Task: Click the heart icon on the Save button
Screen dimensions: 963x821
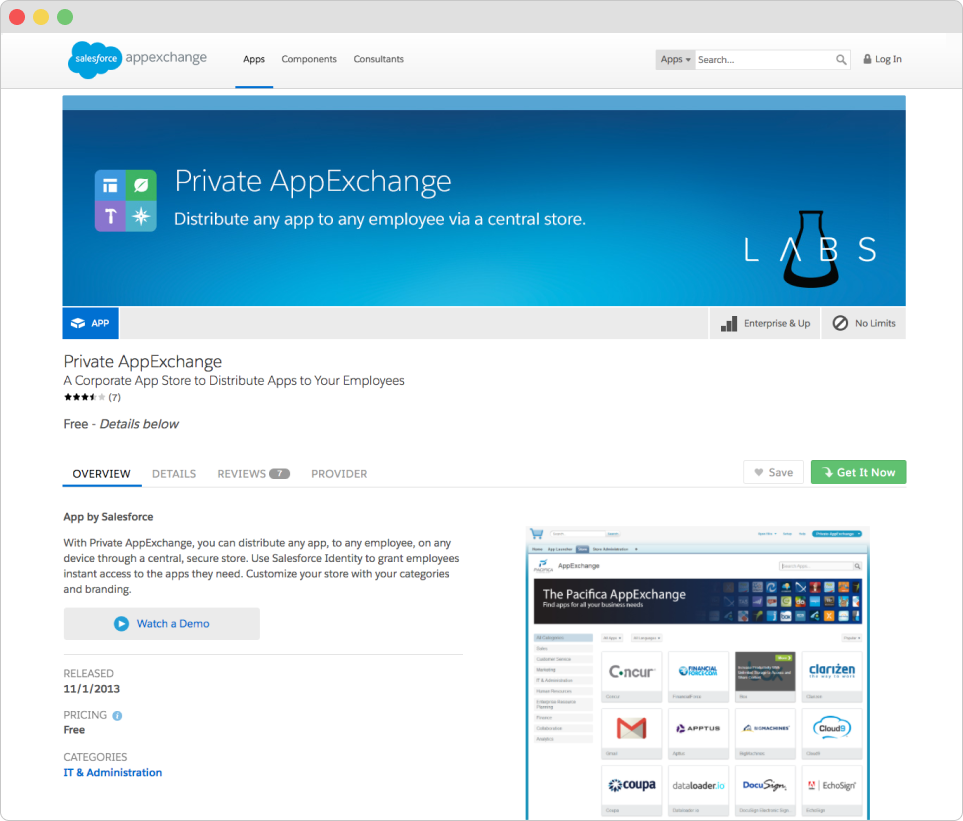Action: [758, 472]
